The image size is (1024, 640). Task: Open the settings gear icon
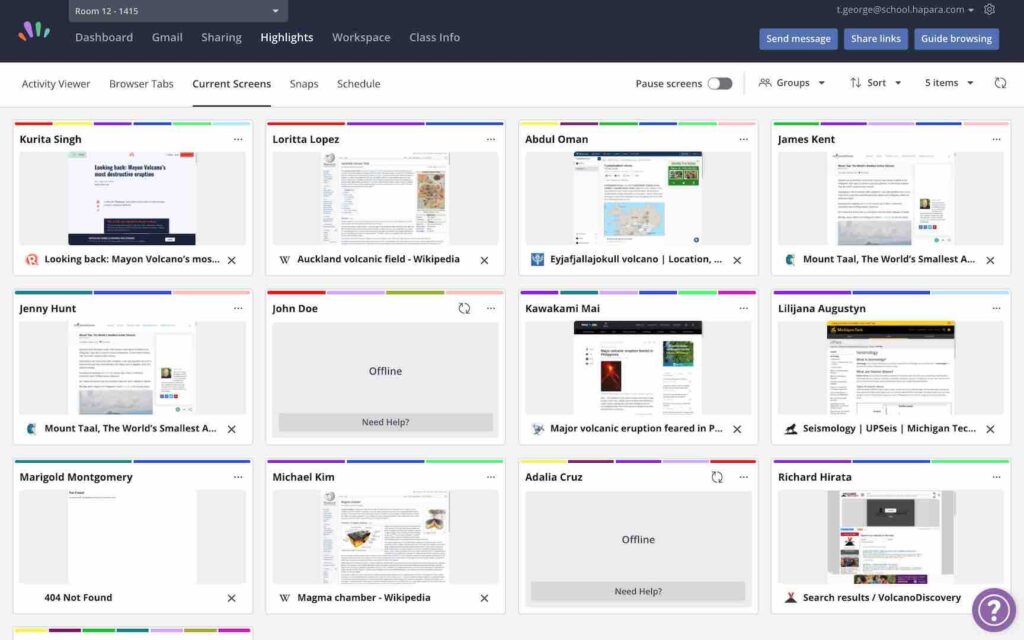tap(989, 10)
